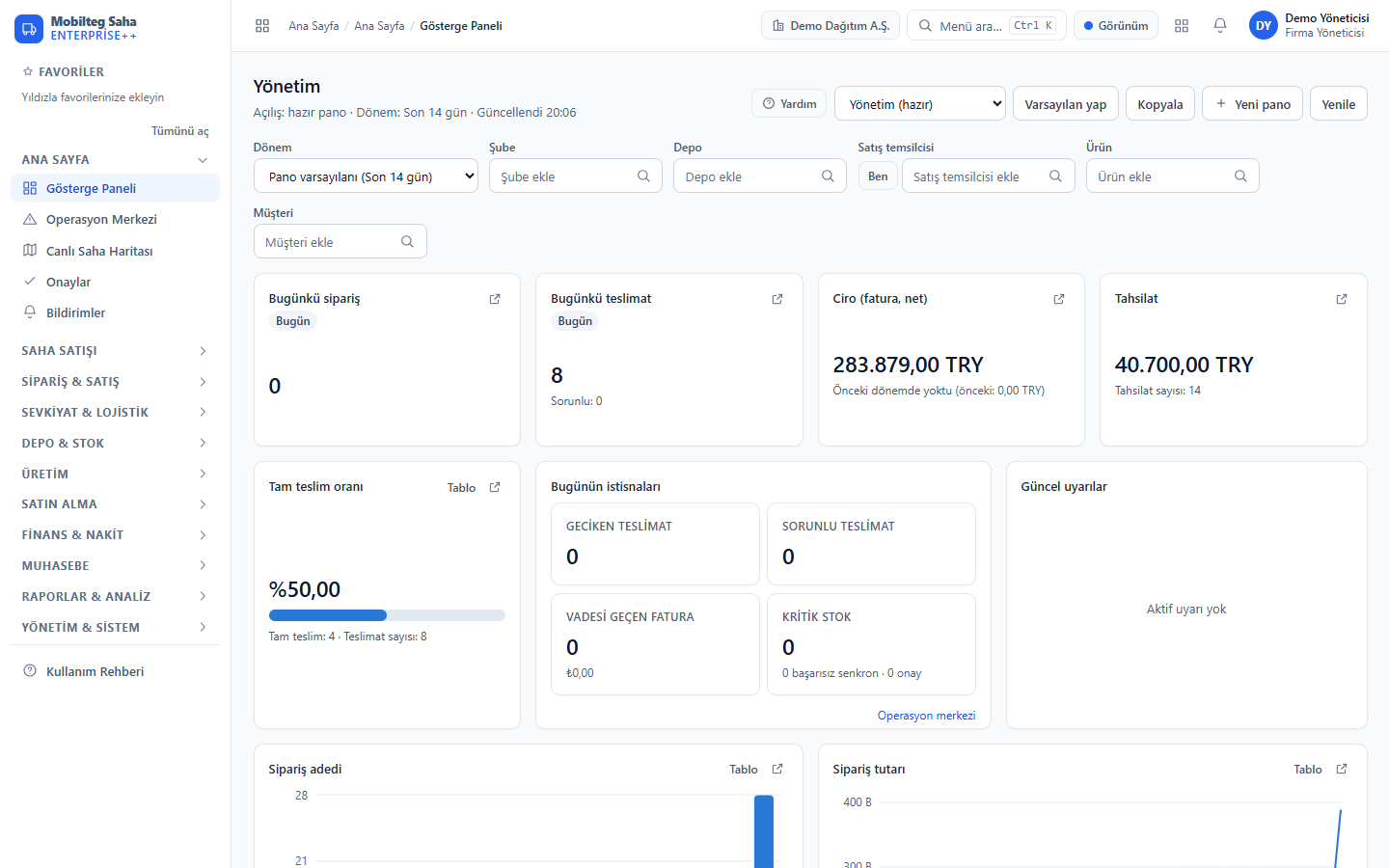
Task: Open Operasyon Merkezi in sidebar
Action: click(x=115, y=220)
